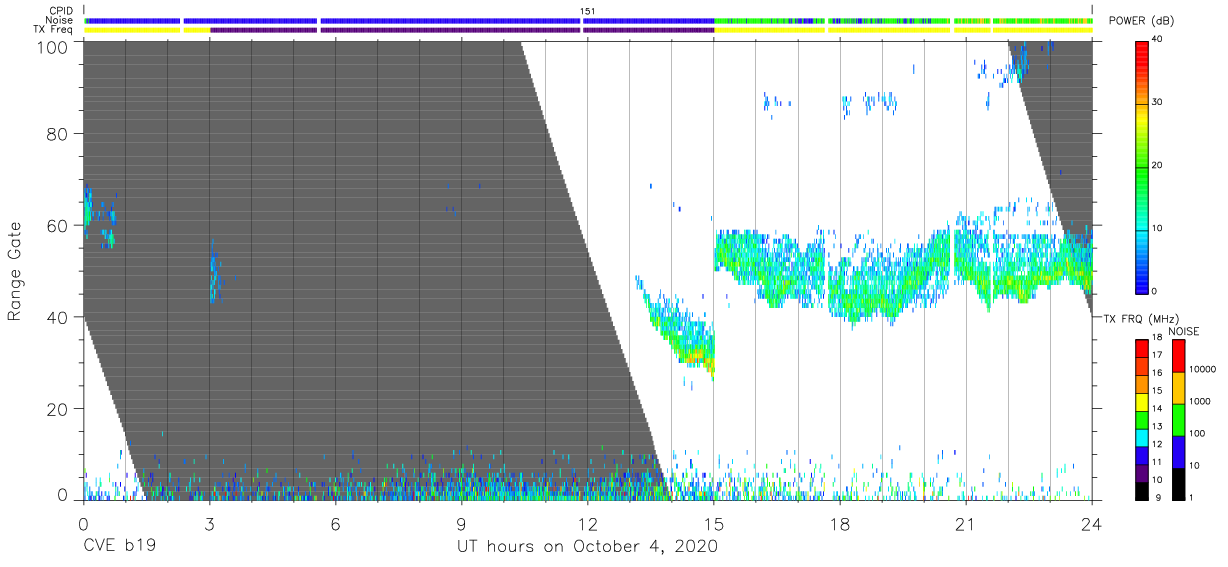The height and width of the screenshot is (567, 1228).
Task: Click the x-axis hour label "24"
Action: [x=1092, y=522]
